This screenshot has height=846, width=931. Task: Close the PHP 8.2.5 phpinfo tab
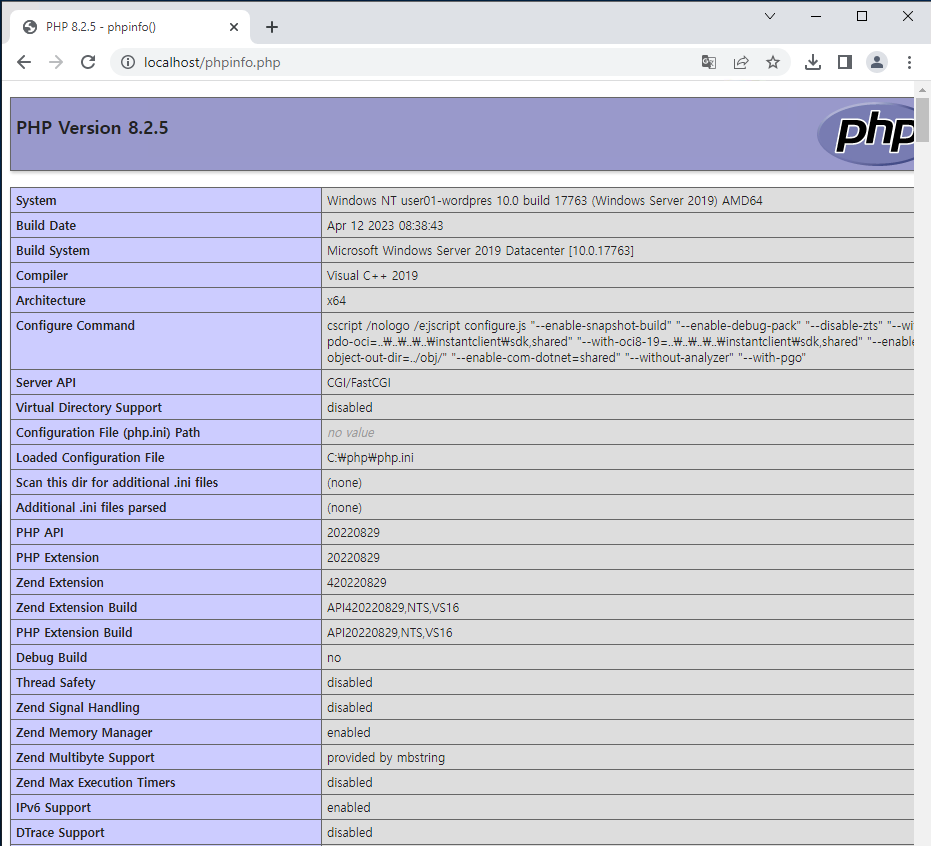pyautogui.click(x=234, y=27)
